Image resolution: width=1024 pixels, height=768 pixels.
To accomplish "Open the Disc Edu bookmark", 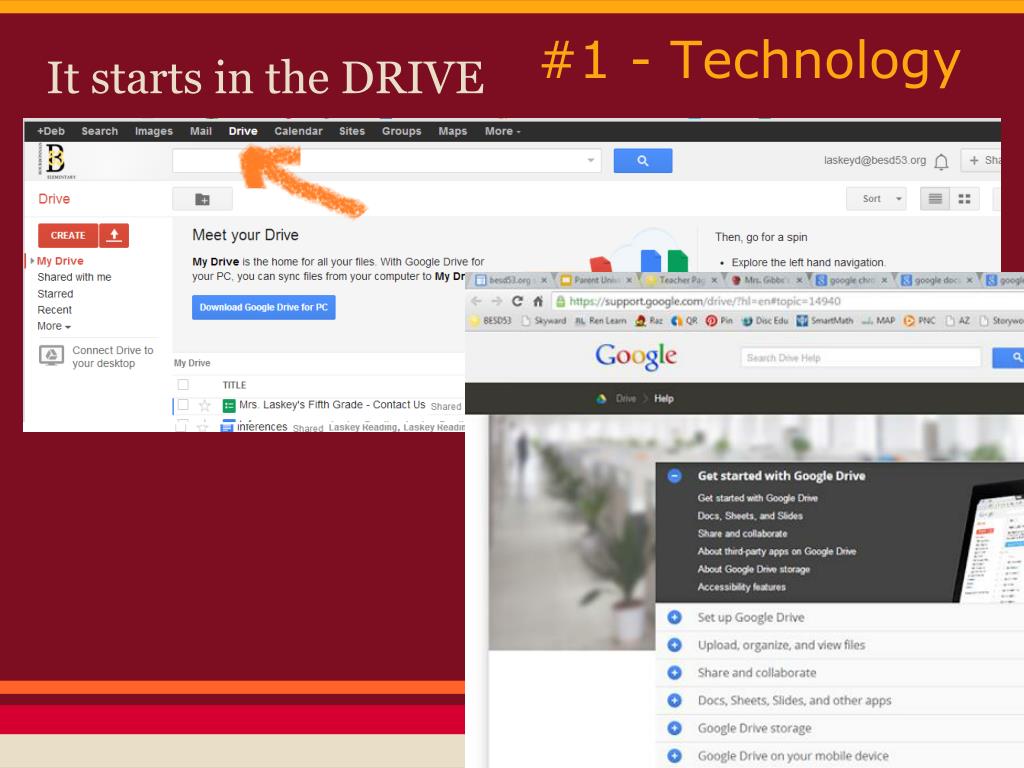I will click(x=765, y=321).
